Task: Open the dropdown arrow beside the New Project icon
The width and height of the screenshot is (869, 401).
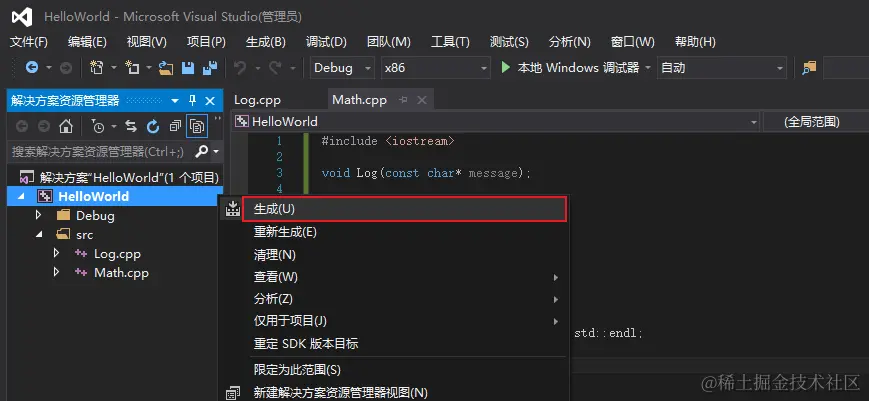Action: [114, 68]
